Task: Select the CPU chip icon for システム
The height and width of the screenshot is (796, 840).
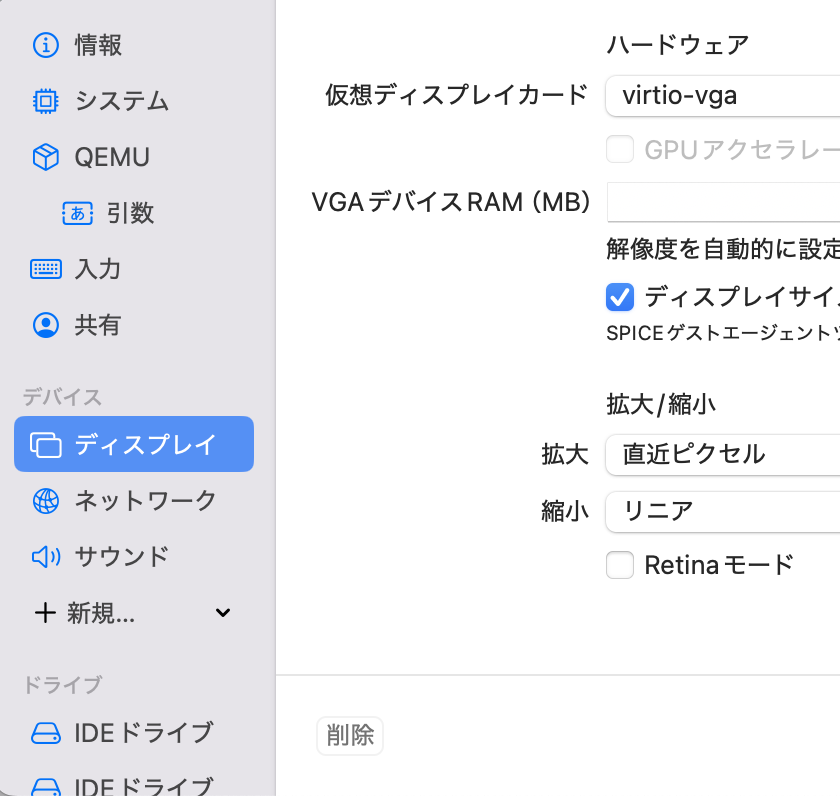Action: click(46, 101)
